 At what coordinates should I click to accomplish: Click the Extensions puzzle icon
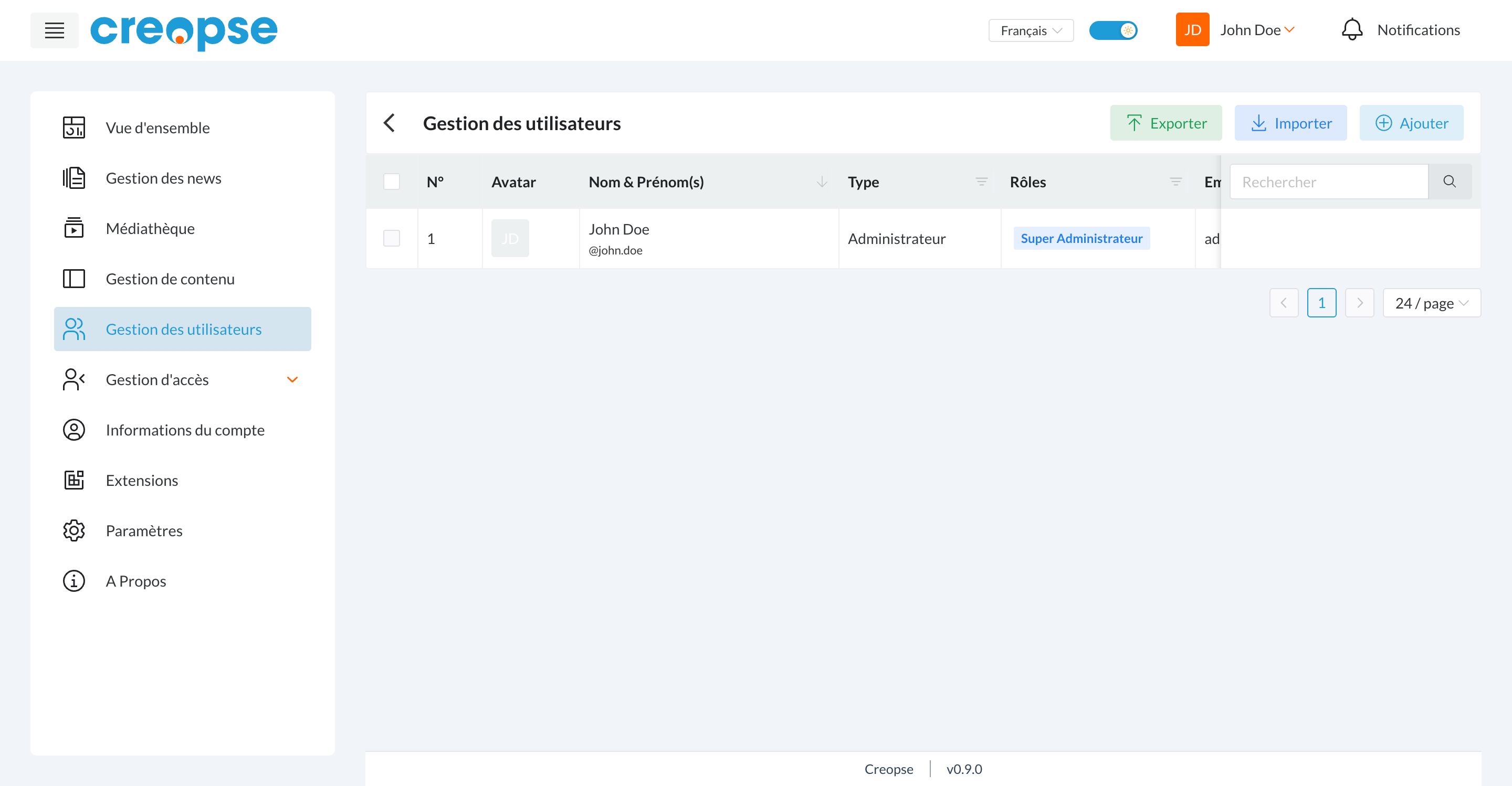click(74, 481)
